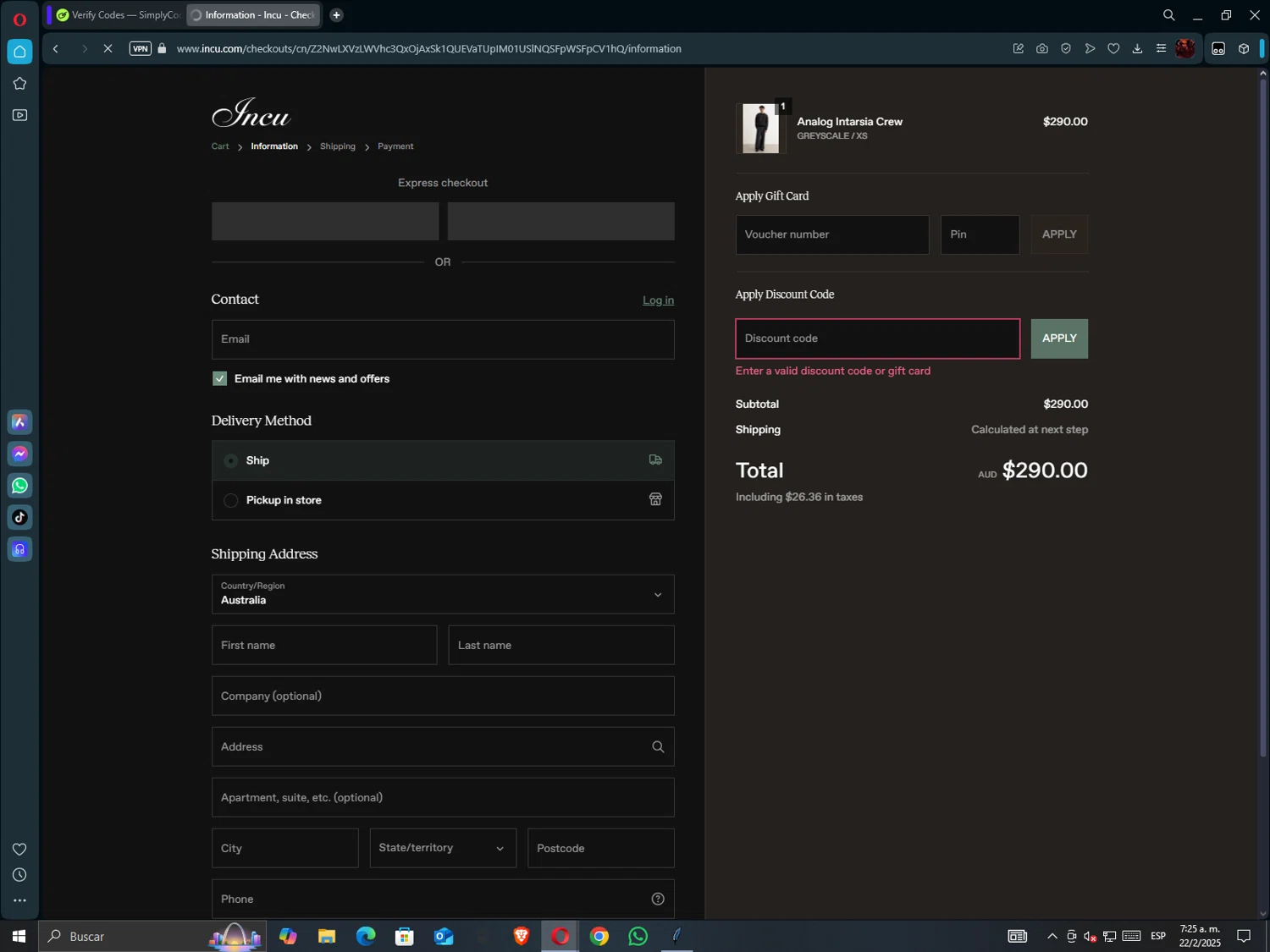This screenshot has width=1270, height=952.
Task: Click the Company (optional) field
Action: coord(443,696)
